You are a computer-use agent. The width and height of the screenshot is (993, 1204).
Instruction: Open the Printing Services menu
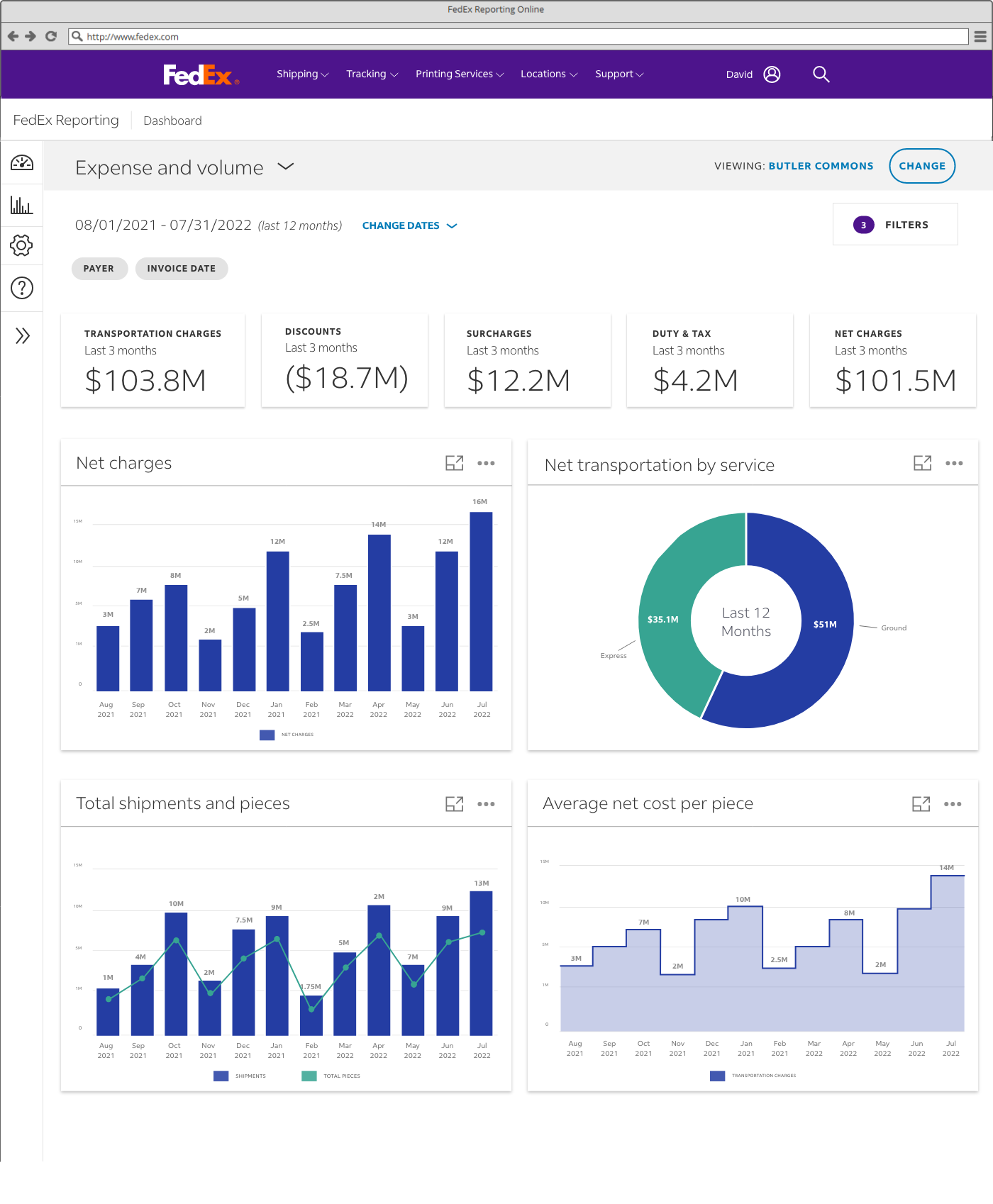pyautogui.click(x=460, y=74)
